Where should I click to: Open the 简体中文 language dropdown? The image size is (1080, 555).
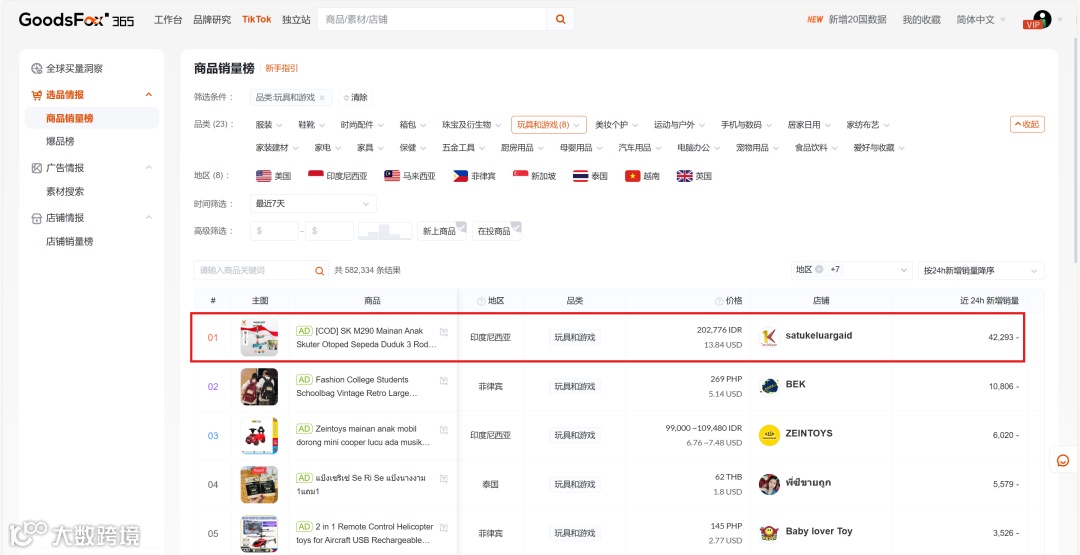(x=981, y=19)
